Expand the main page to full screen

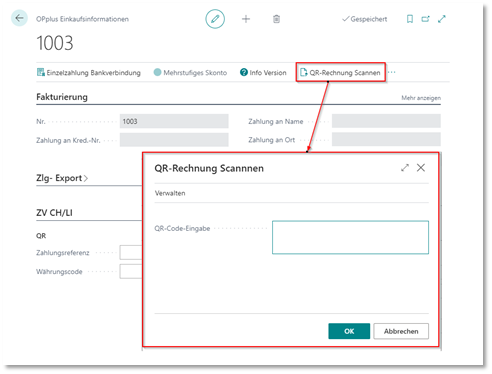(x=442, y=19)
